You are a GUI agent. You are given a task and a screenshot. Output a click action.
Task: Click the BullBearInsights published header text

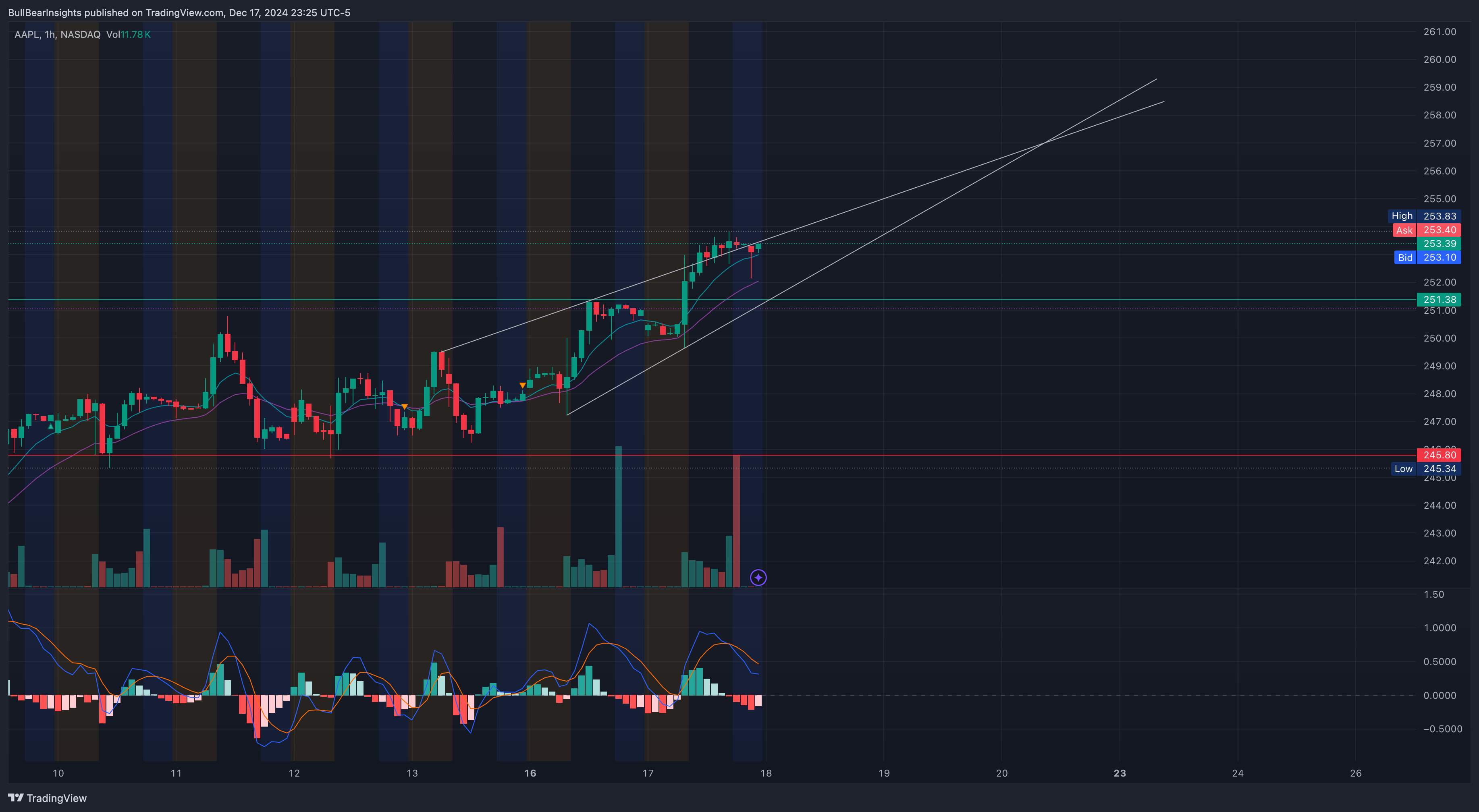pos(179,12)
